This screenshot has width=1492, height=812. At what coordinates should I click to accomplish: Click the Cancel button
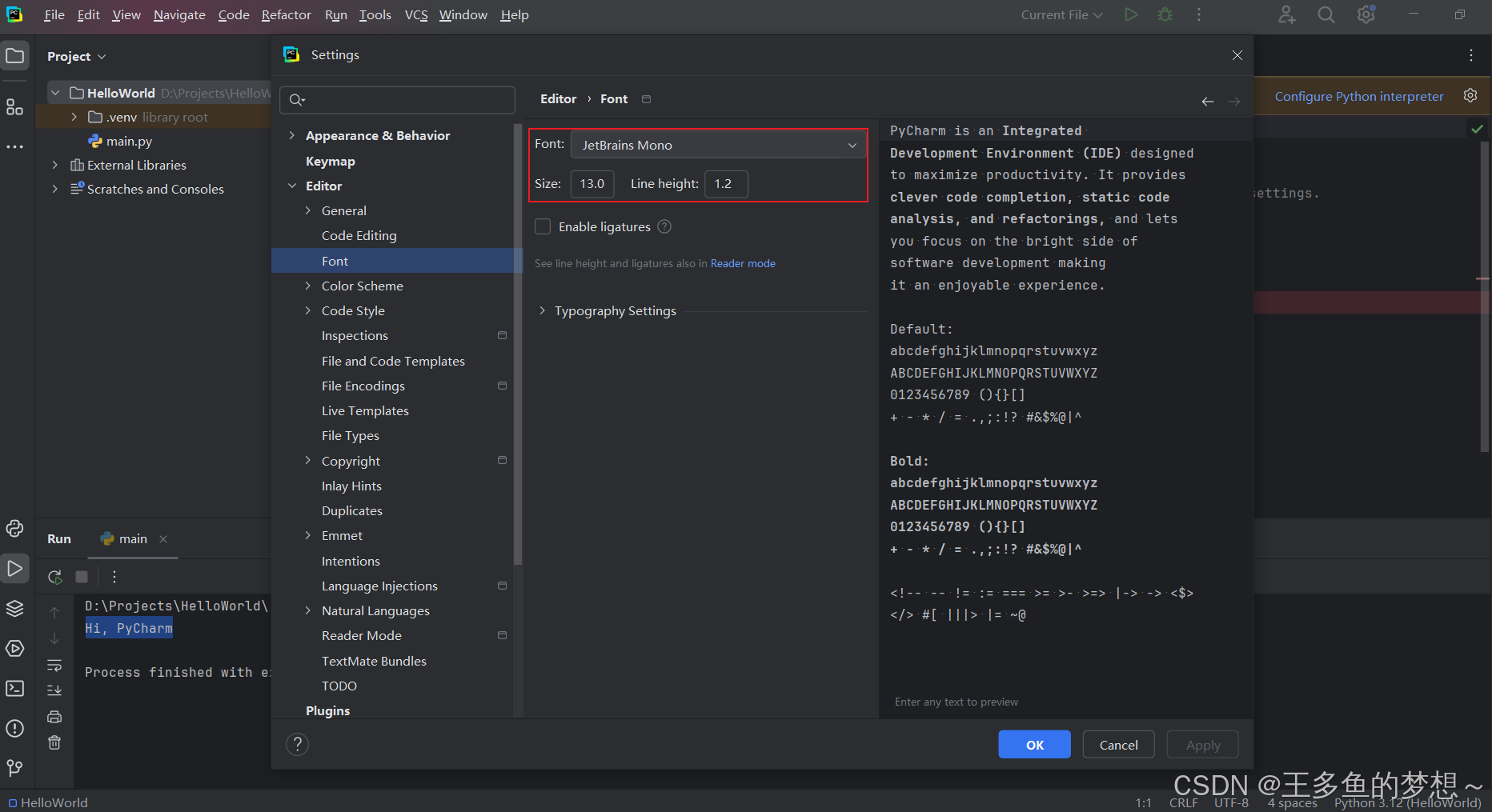click(1118, 745)
